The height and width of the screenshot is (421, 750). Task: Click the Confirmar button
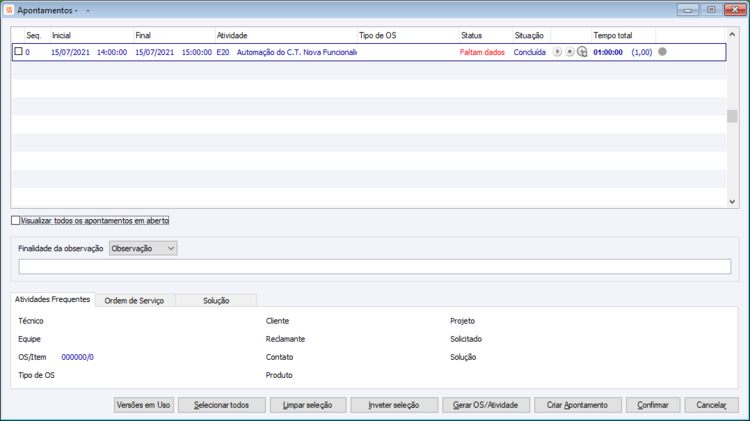[653, 405]
